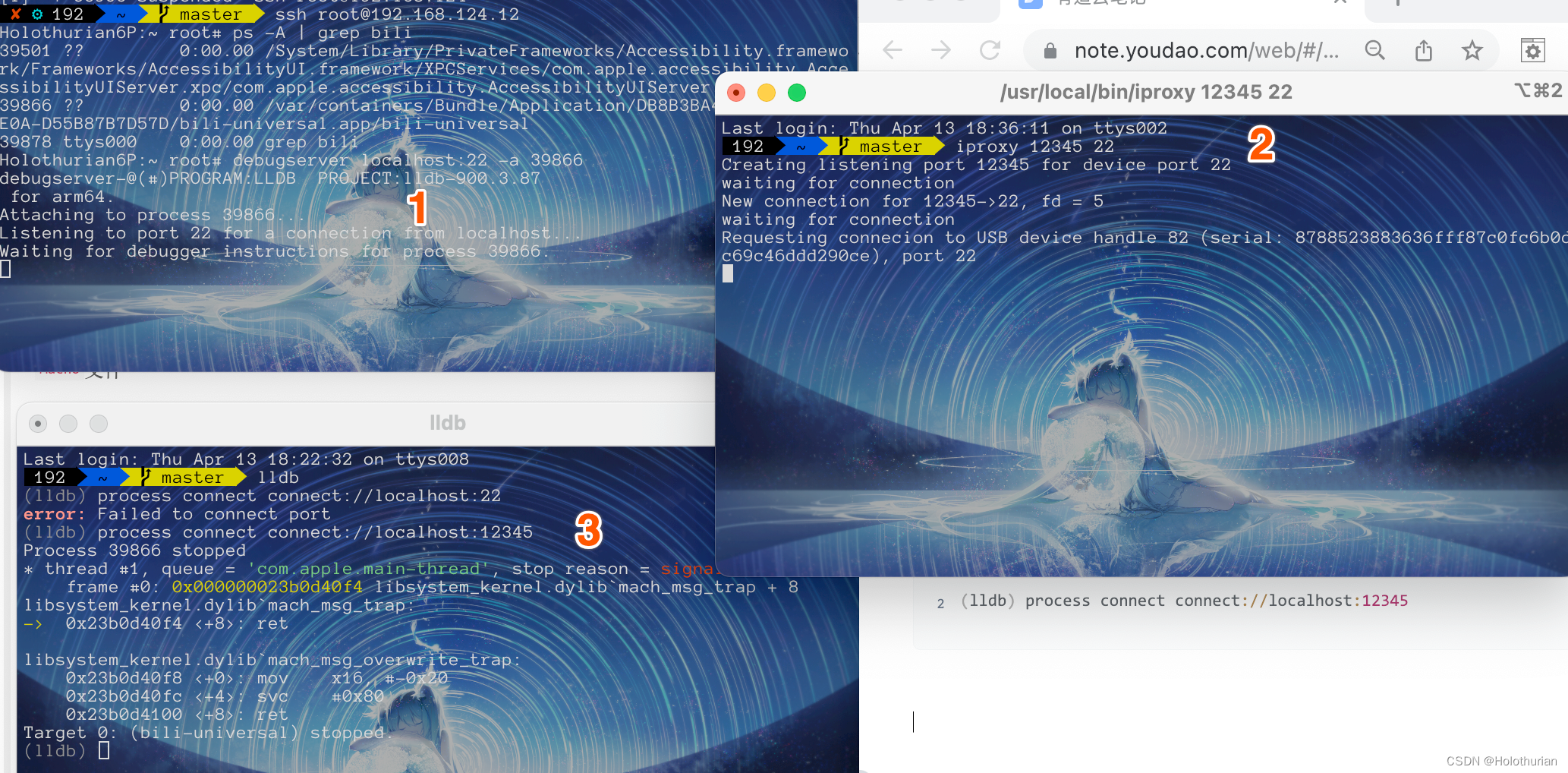Viewport: 1568px width, 773px height.
Task: Click the browser forward arrow
Action: tap(941, 51)
